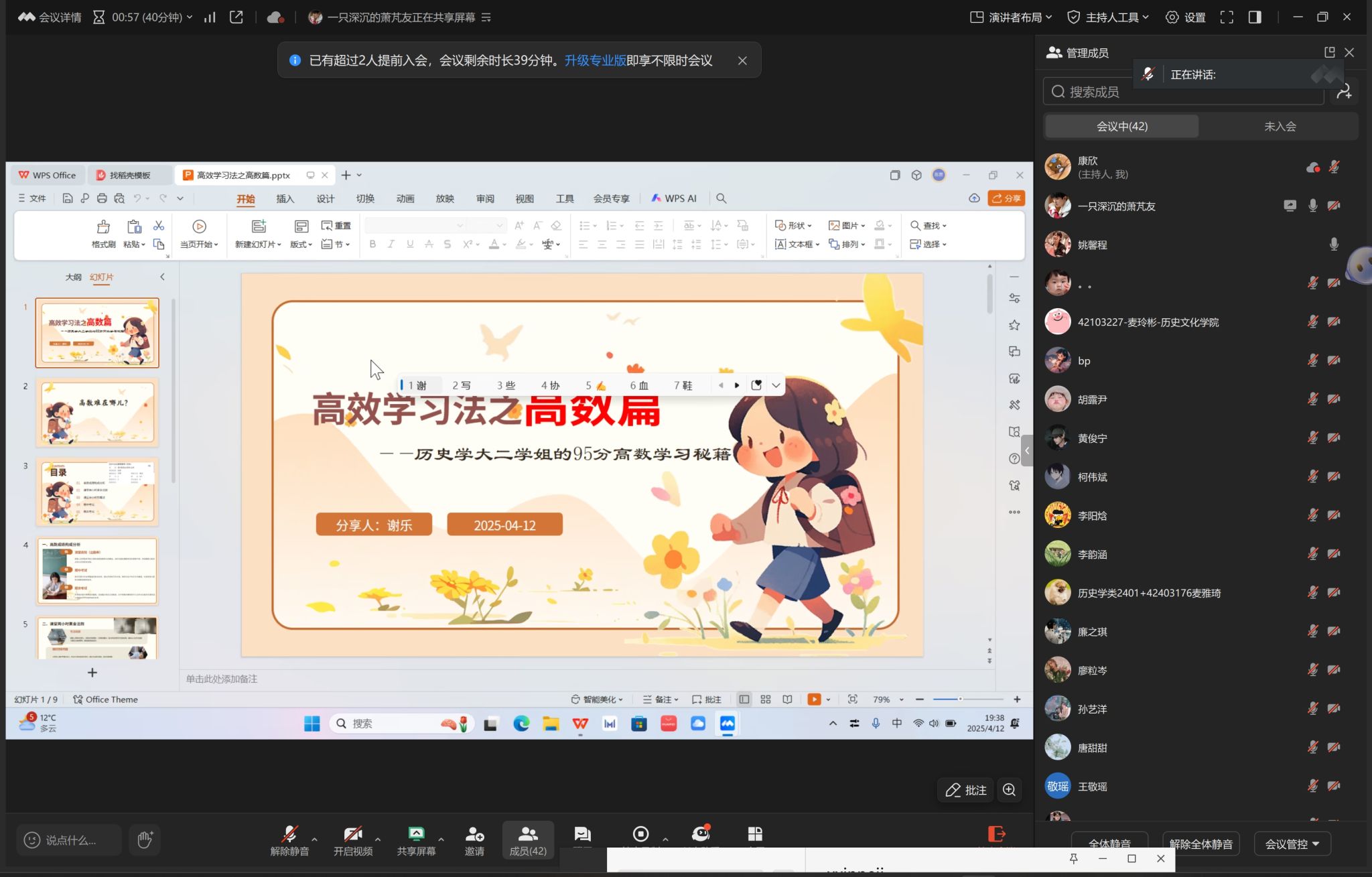
Task: Switch to the 未入会 tab
Action: click(1279, 126)
